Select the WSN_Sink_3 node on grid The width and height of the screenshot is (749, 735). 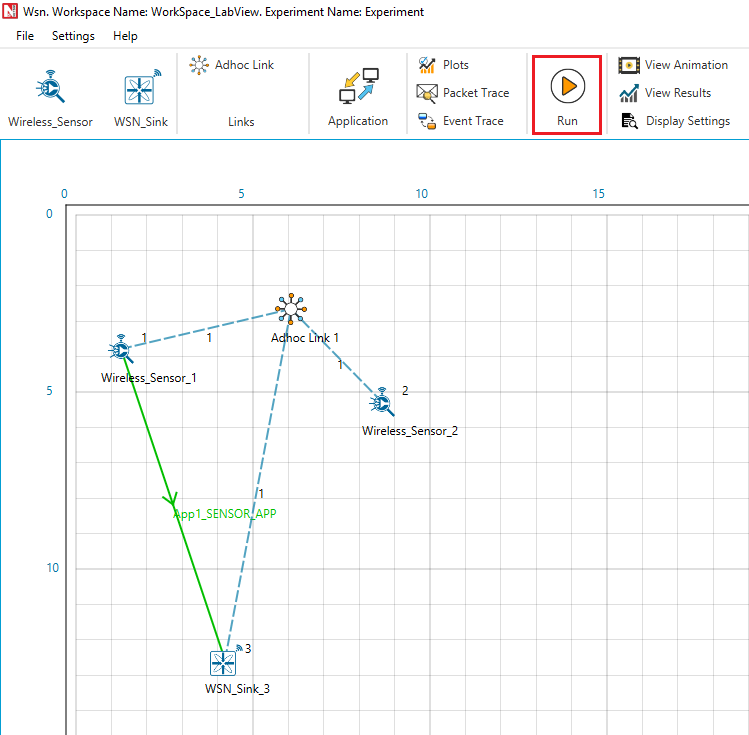click(x=223, y=662)
